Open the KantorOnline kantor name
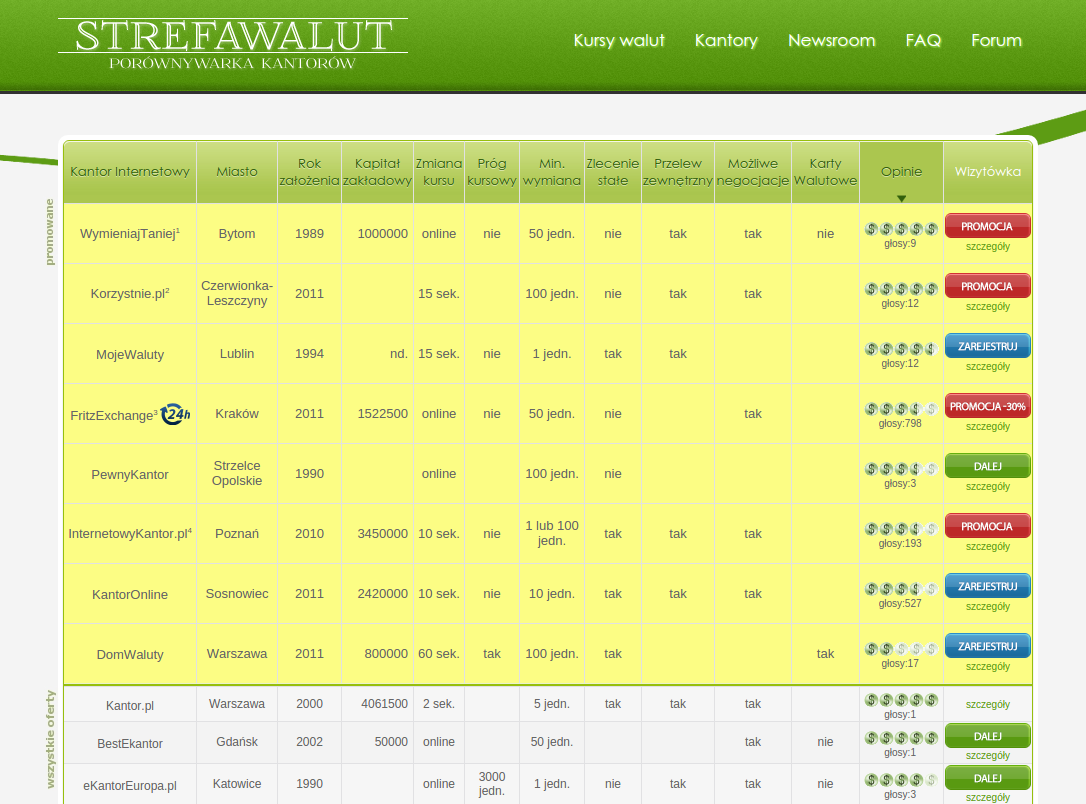This screenshot has width=1086, height=804. tap(130, 594)
